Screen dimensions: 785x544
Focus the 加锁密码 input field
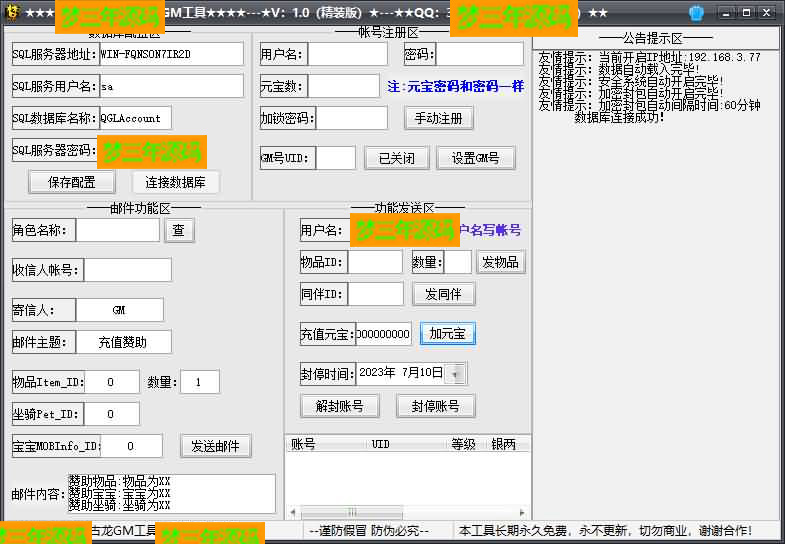click(x=351, y=118)
